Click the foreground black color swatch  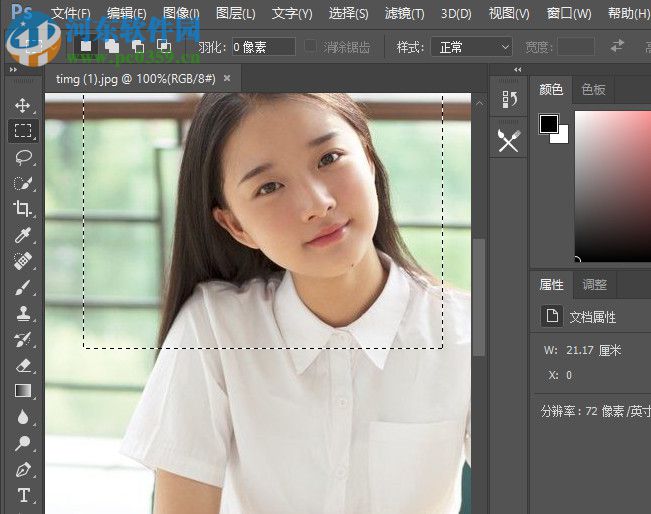tap(548, 123)
